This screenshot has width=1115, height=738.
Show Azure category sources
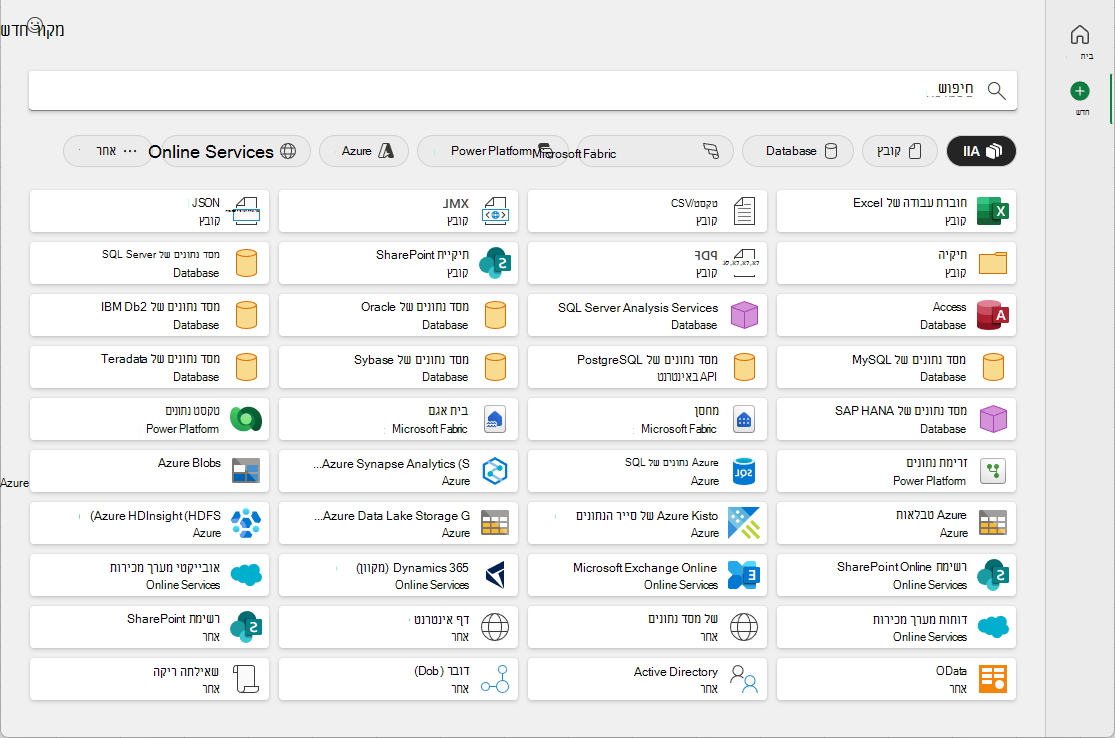pos(364,151)
